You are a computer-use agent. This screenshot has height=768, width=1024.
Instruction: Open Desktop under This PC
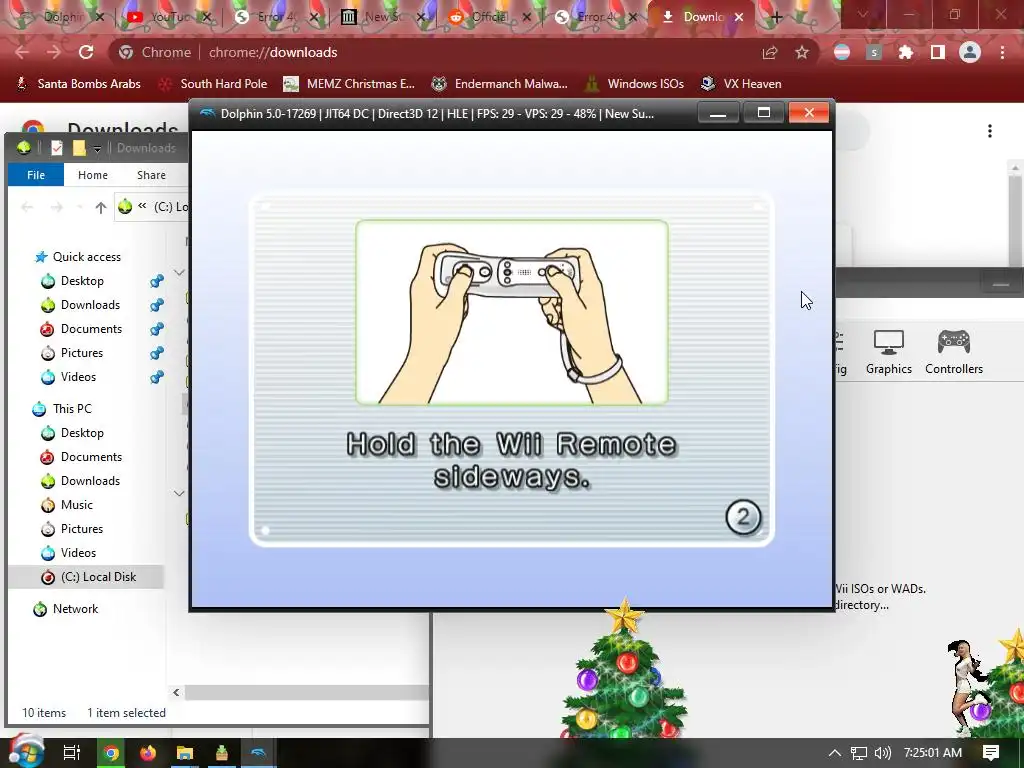pyautogui.click(x=82, y=433)
